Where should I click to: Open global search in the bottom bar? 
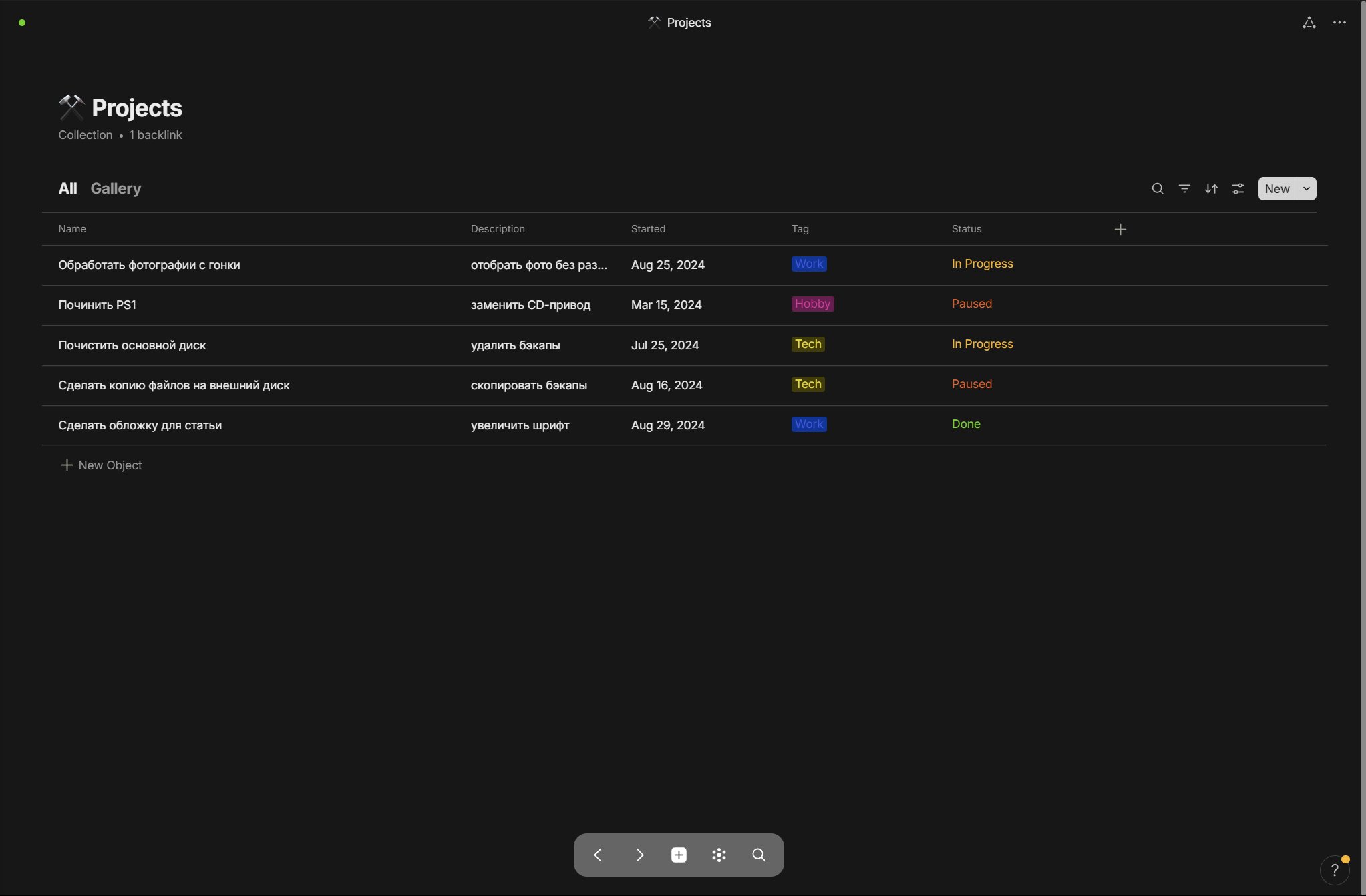coord(759,855)
